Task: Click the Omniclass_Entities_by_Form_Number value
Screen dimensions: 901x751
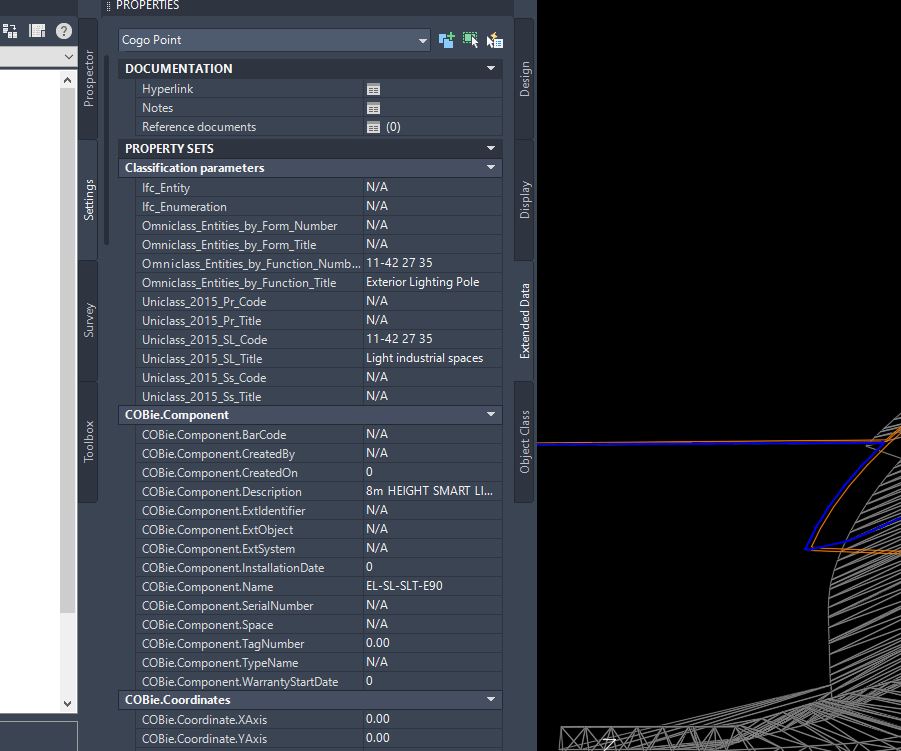Action: point(433,225)
